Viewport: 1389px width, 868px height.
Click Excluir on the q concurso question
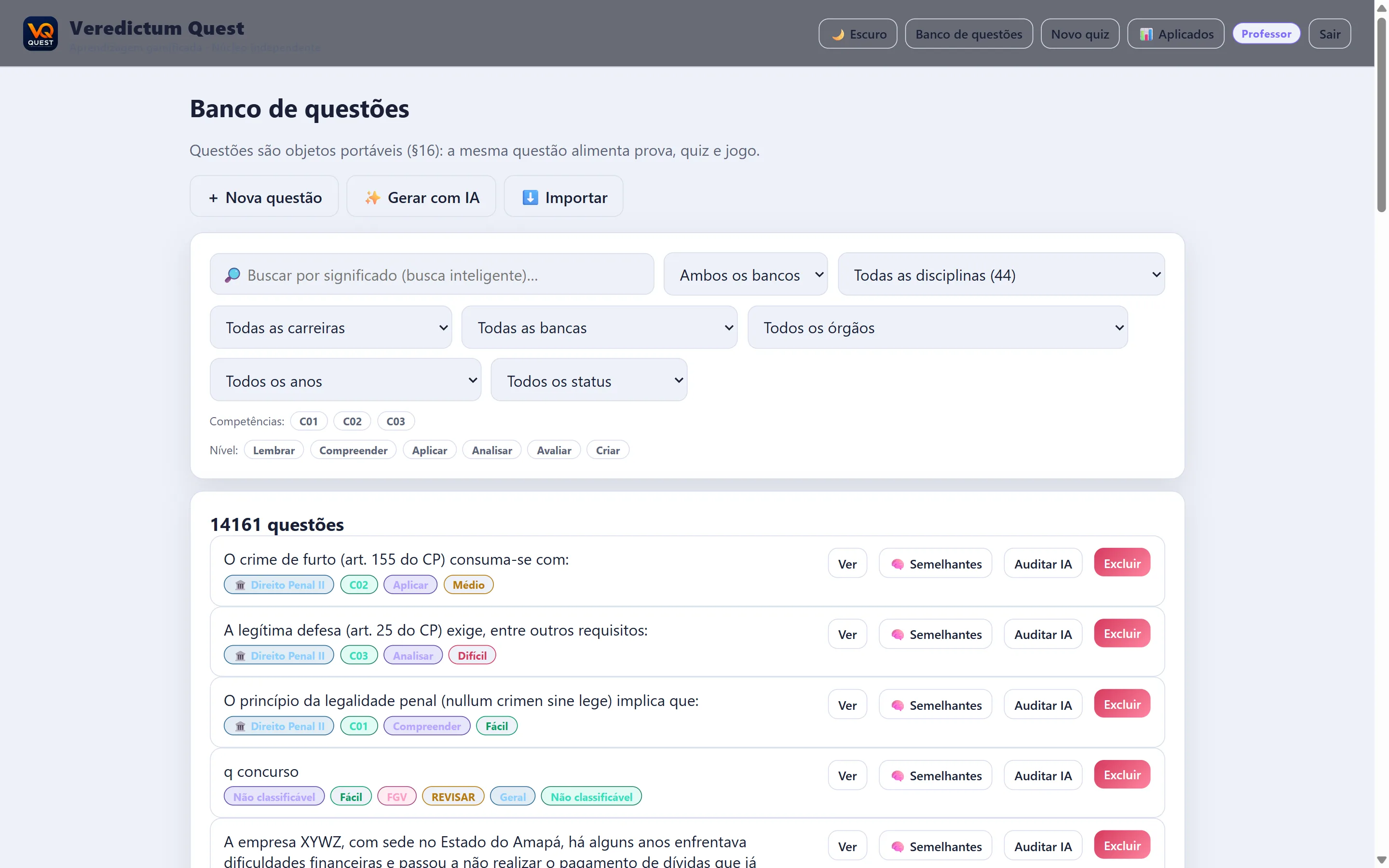1122,774
